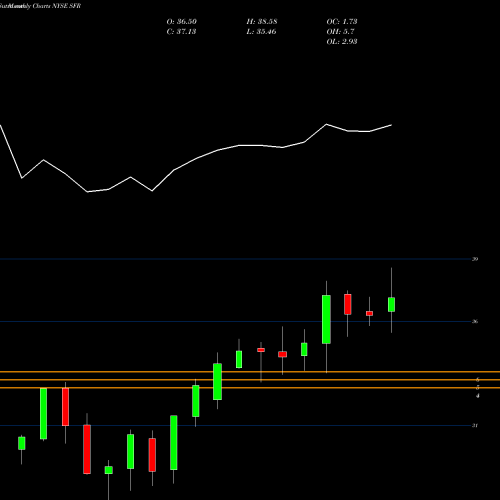Screen dimensions: 500x500
Task: Click the price axis label '36'
Action: [x=475, y=321]
